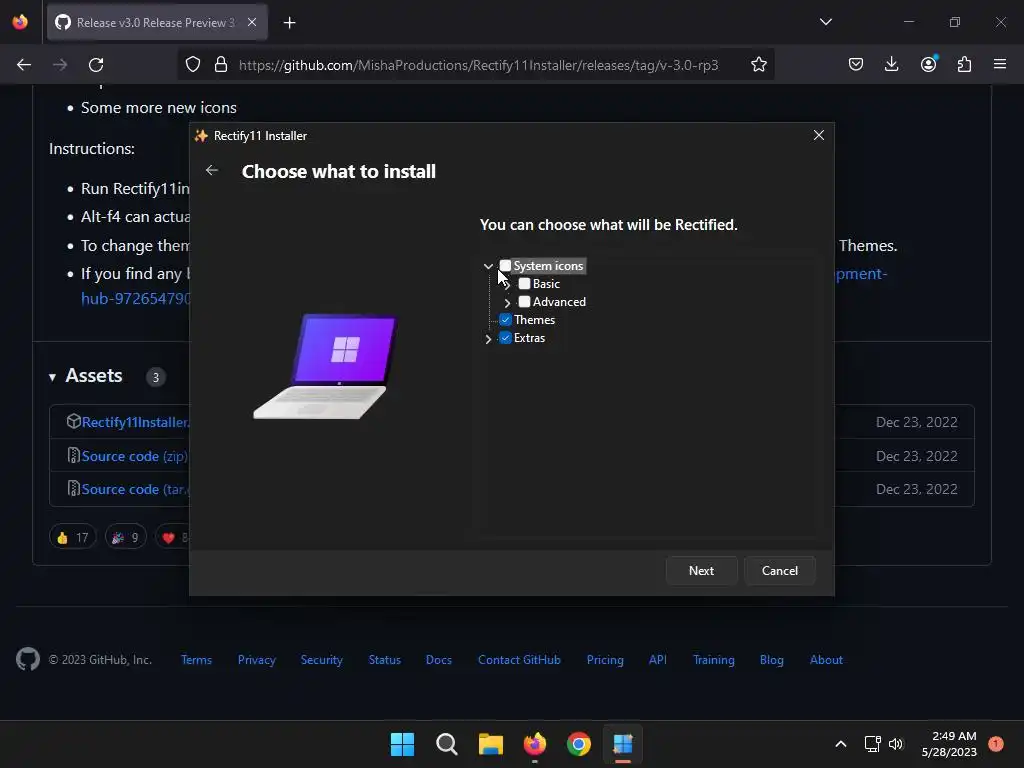The image size is (1024, 768).
Task: Add a party popper reaction
Action: [x=125, y=537]
